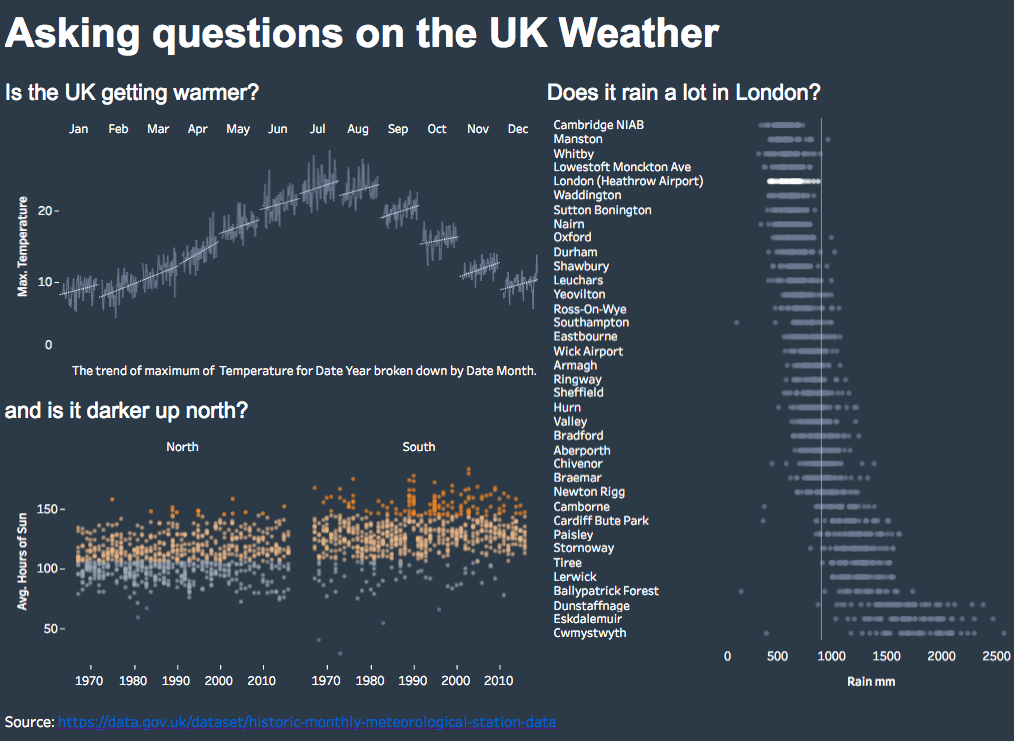The image size is (1014, 741).
Task: Click the Oxford station label
Action: 572,237
